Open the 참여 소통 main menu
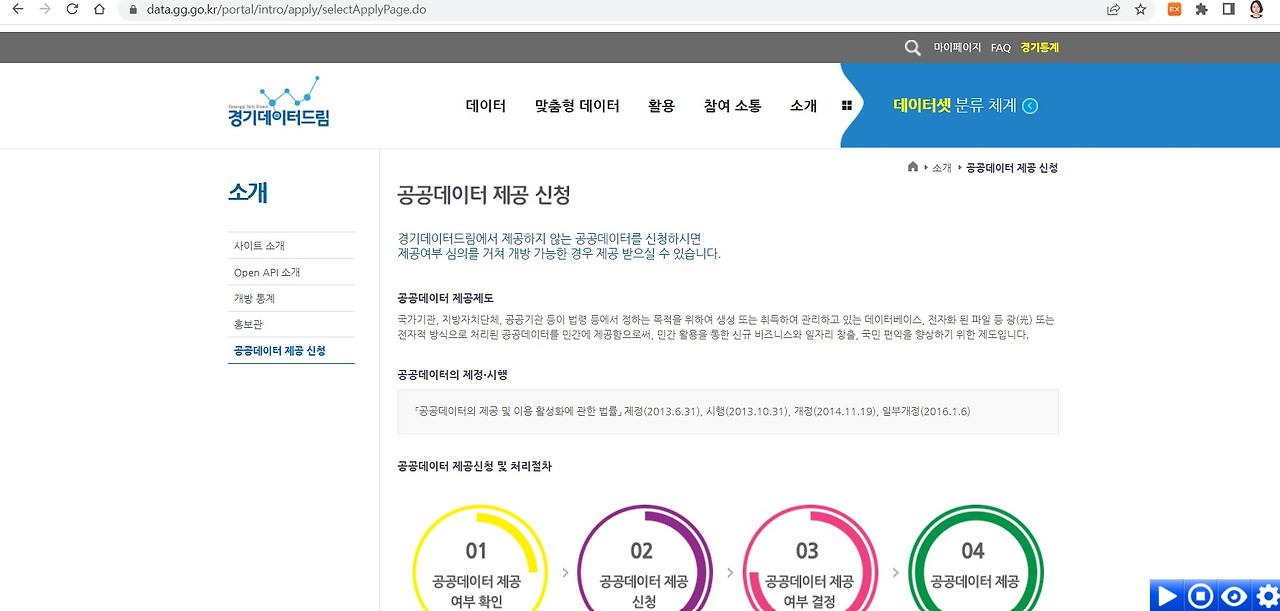Screen dimensions: 1280x611 [x=732, y=106]
